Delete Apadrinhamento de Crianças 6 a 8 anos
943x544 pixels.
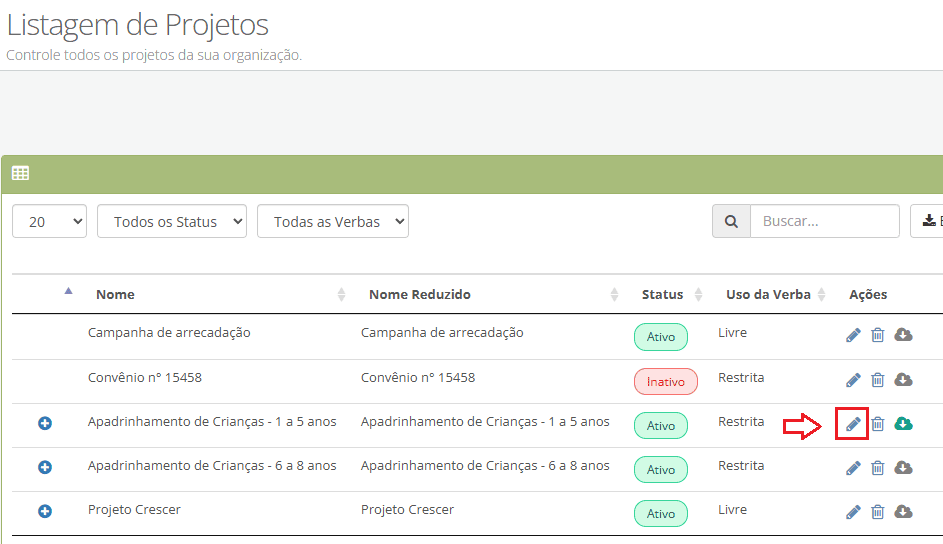tap(878, 468)
